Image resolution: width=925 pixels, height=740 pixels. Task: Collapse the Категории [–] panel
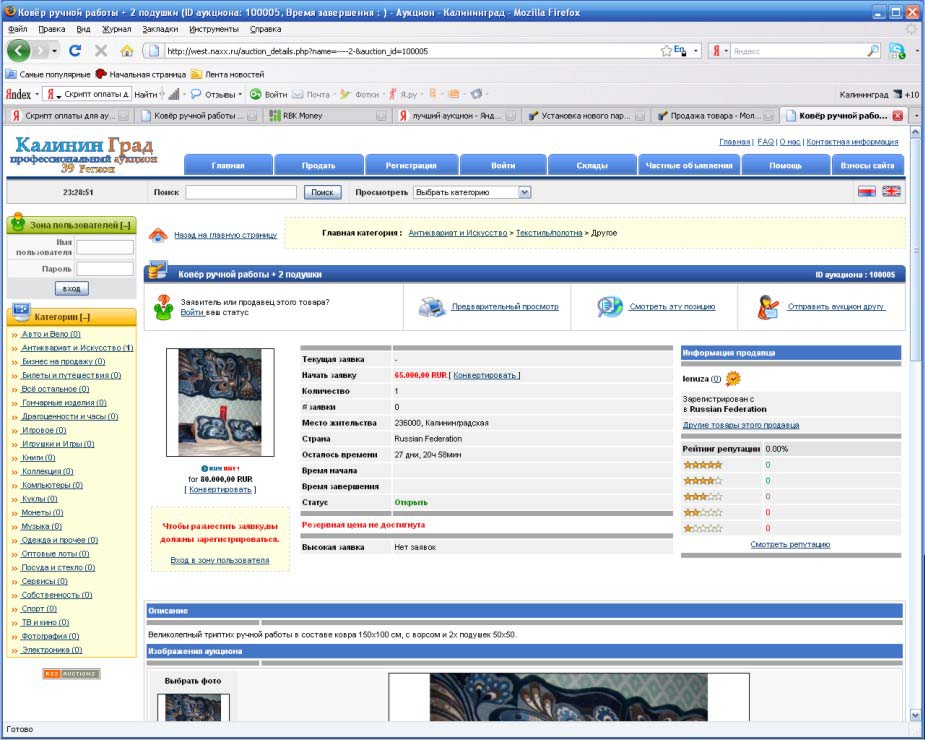pyautogui.click(x=85, y=317)
